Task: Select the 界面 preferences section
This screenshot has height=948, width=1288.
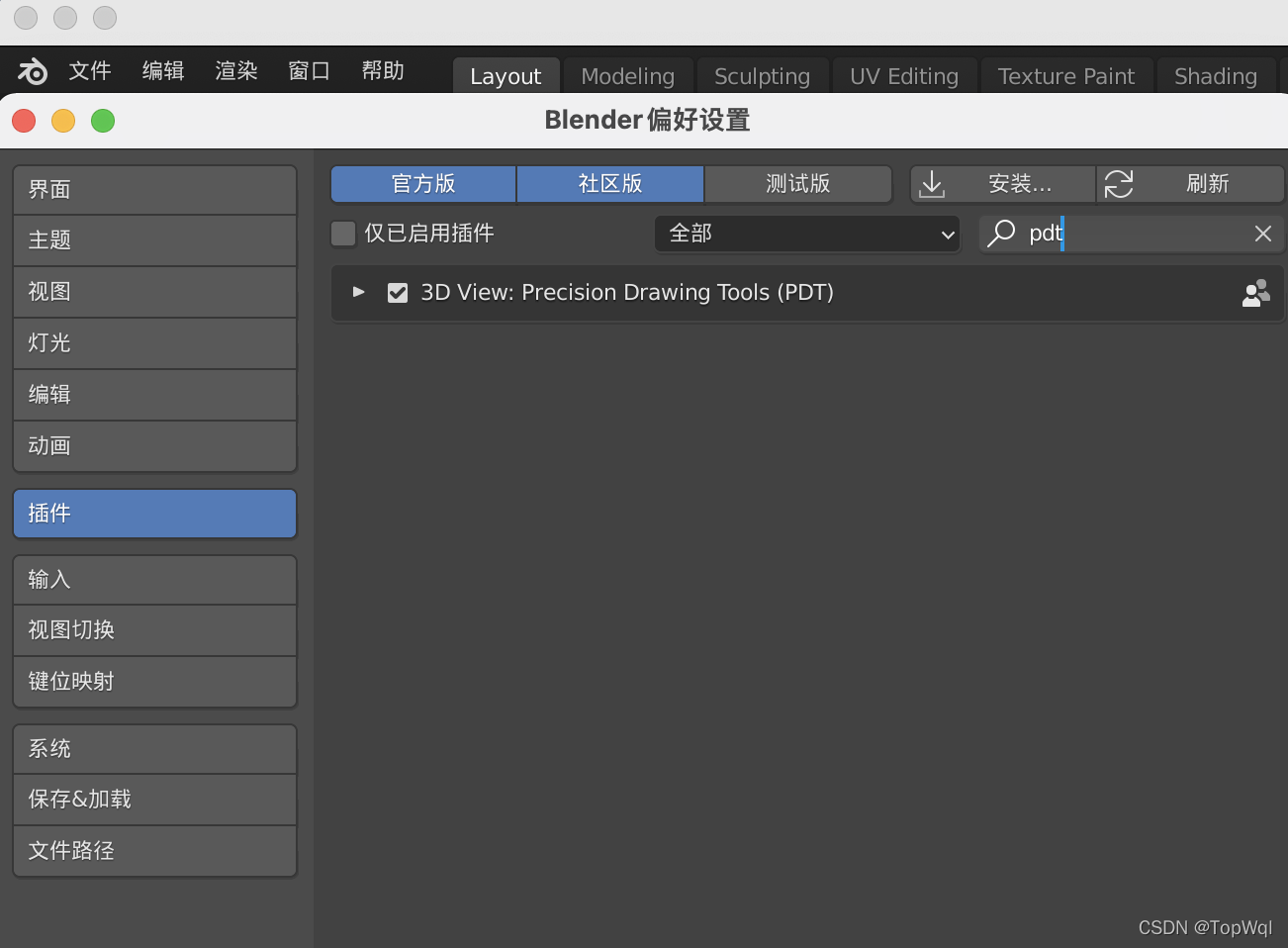Action: coord(154,190)
